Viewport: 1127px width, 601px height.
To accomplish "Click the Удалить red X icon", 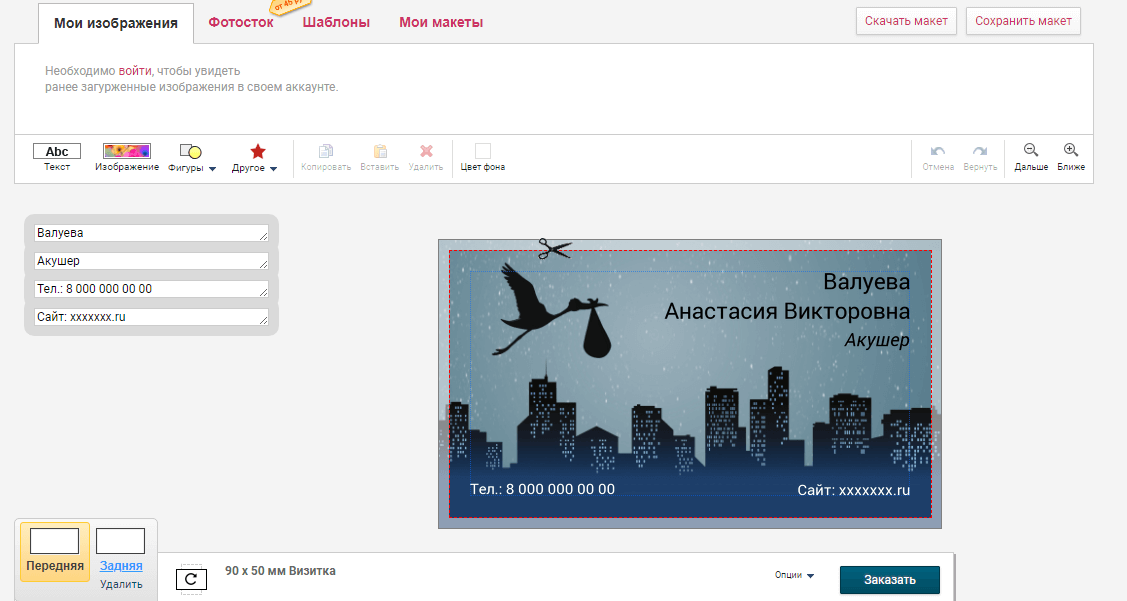I will pyautogui.click(x=426, y=152).
